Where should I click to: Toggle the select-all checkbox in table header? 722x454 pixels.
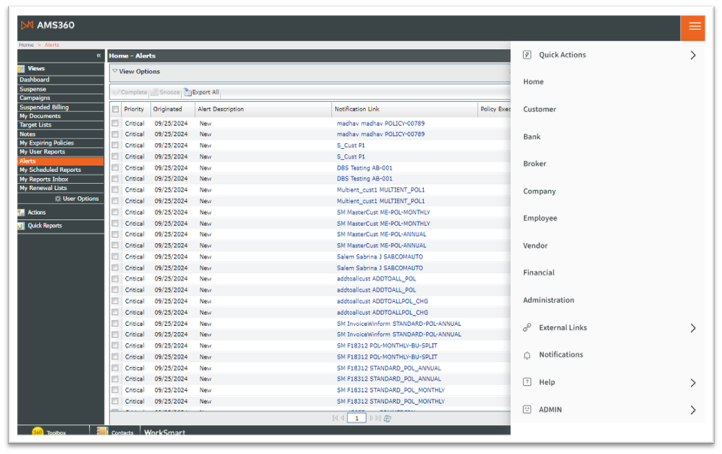116,109
